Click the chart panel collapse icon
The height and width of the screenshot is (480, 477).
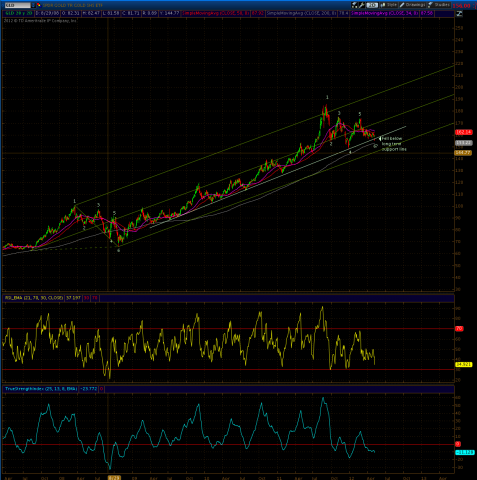pyautogui.click(x=459, y=14)
